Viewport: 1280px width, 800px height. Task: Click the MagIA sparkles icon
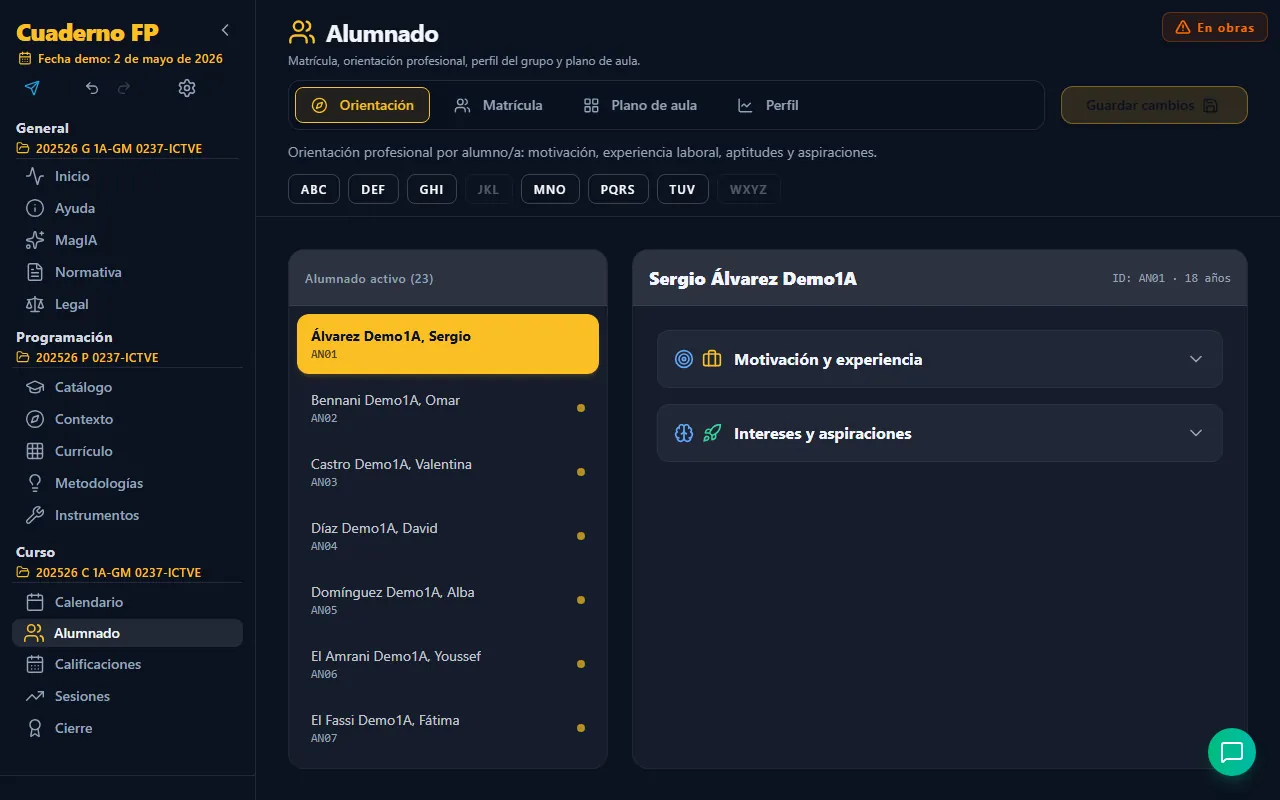pyautogui.click(x=35, y=240)
